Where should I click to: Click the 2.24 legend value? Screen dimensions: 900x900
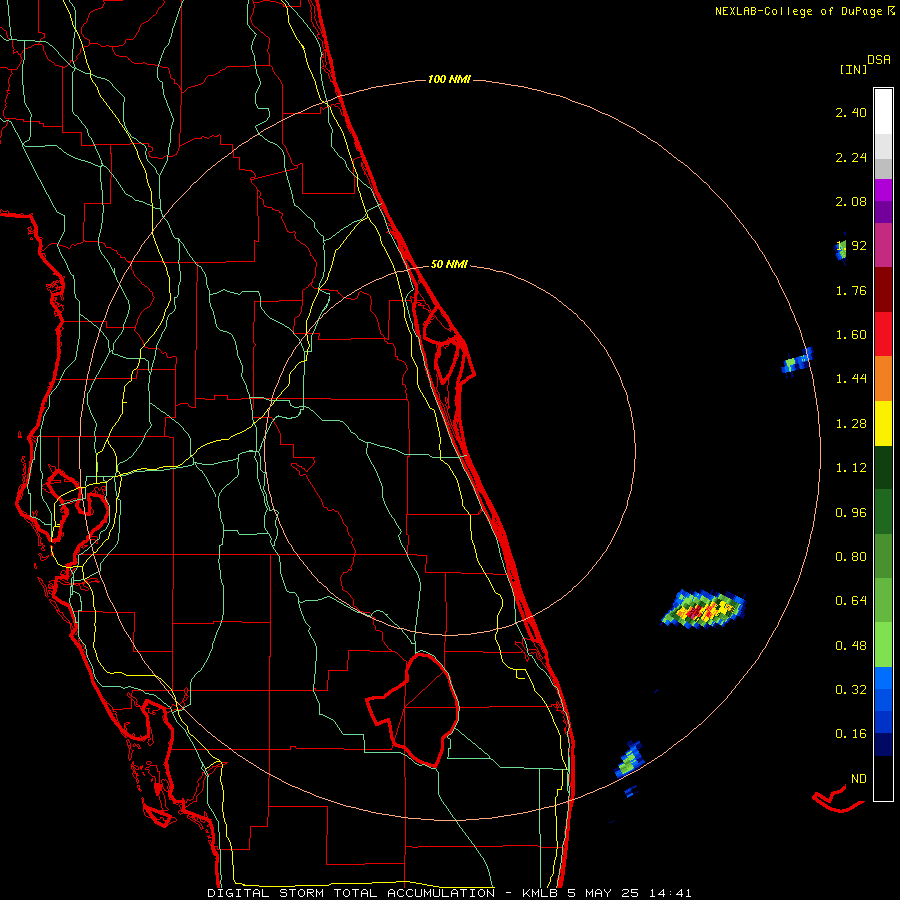(851, 157)
